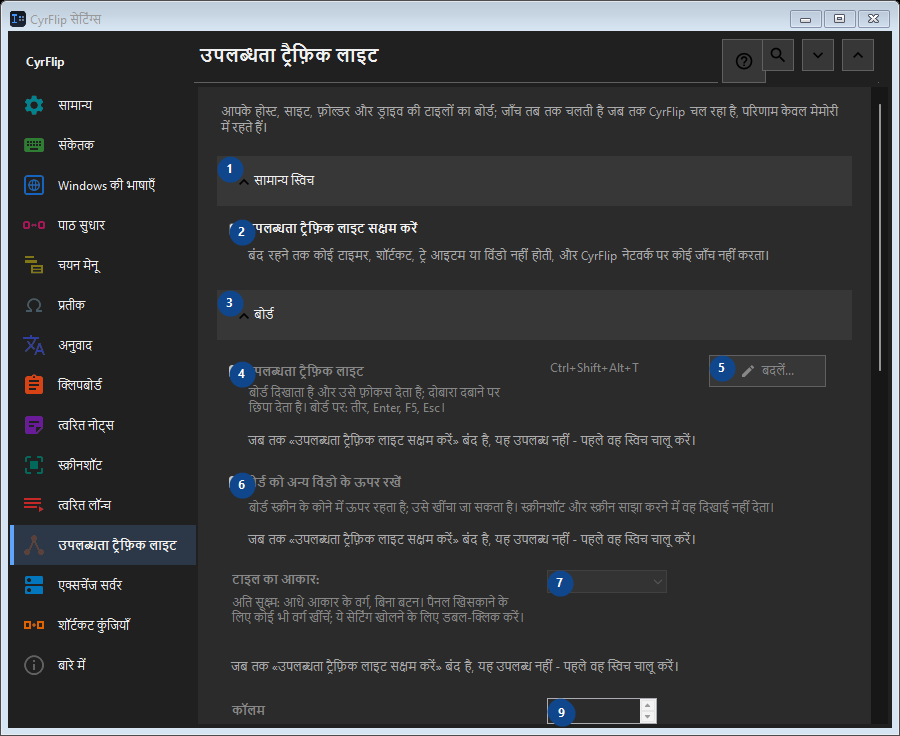900x736 pixels.
Task: Click the CyrFlip app icon in title bar
Action: (18, 19)
